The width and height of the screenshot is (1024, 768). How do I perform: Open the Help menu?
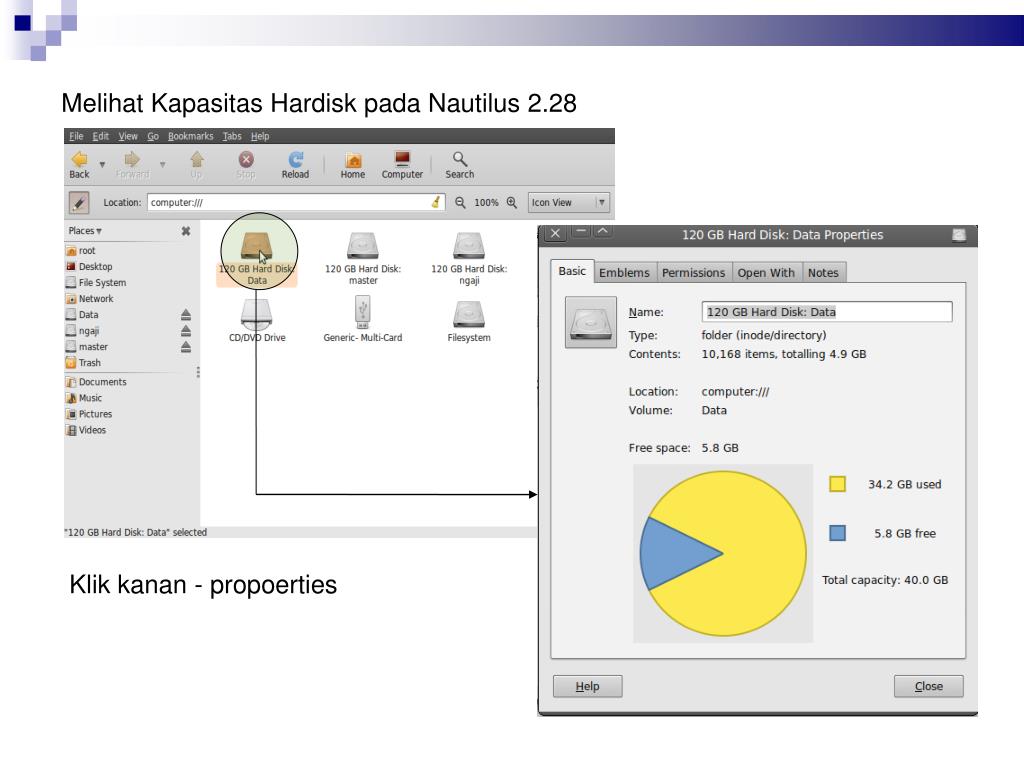click(x=260, y=136)
